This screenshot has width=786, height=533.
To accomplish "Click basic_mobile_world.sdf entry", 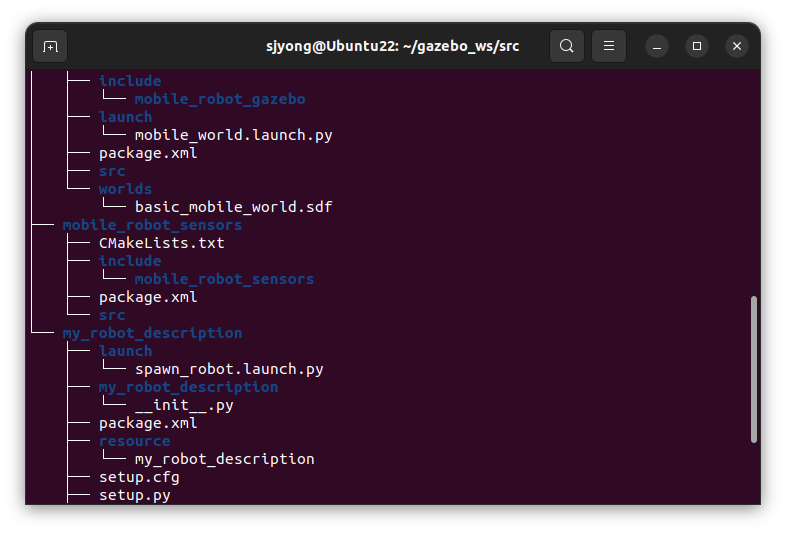I will coord(234,207).
